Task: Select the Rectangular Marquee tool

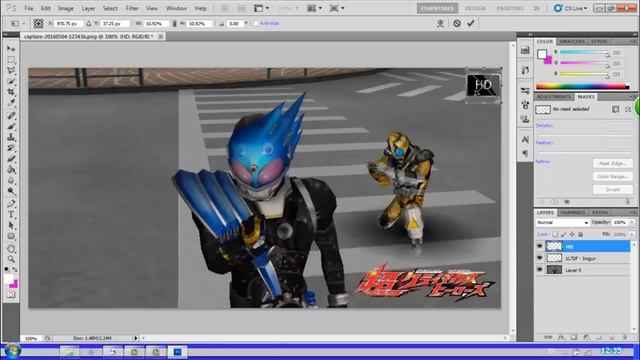Action: pyautogui.click(x=11, y=60)
